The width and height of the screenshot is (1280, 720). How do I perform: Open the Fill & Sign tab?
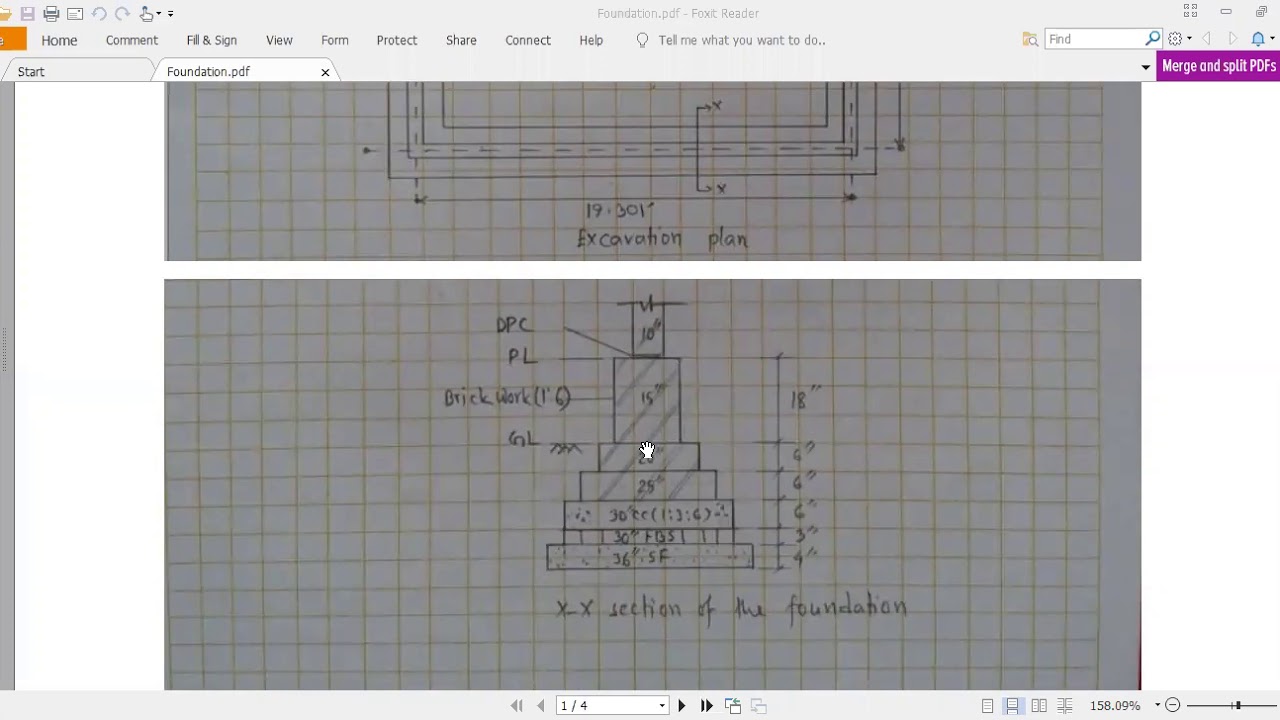point(212,40)
